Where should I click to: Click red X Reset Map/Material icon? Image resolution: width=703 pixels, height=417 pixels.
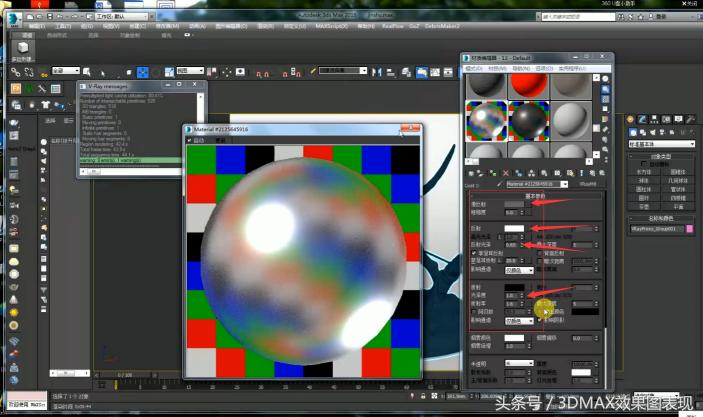506,173
